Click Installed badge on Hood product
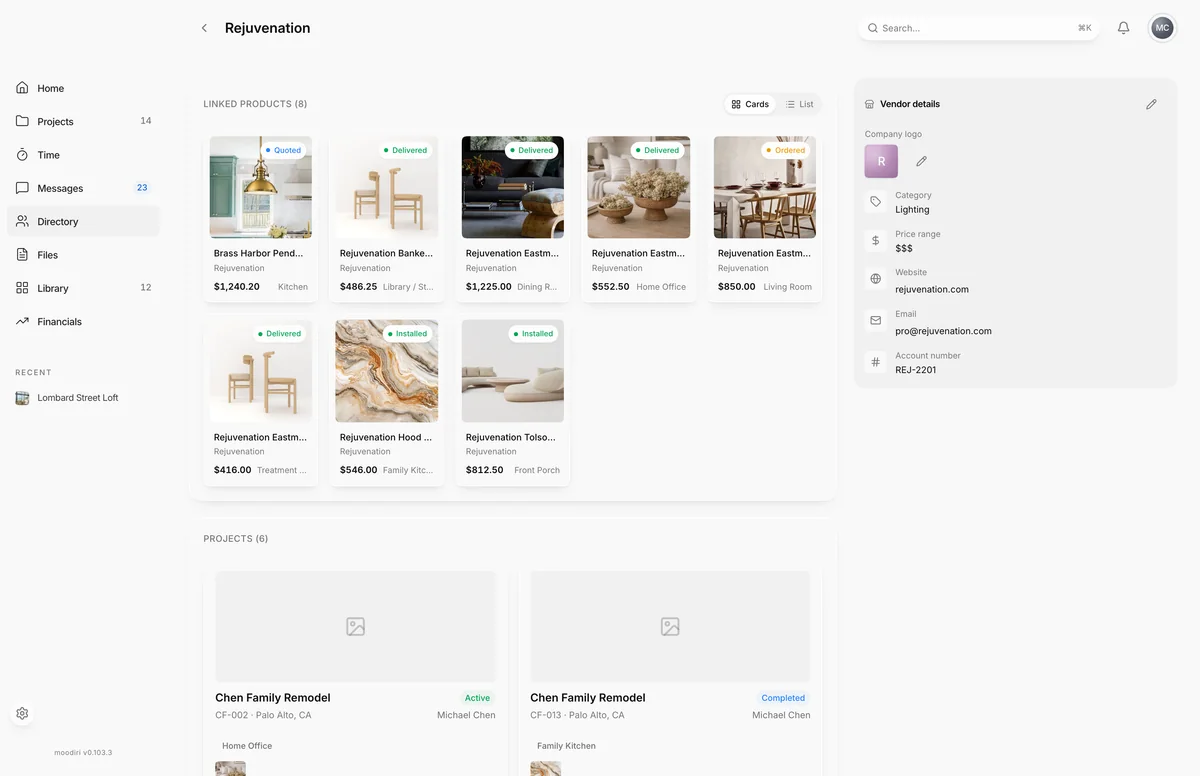This screenshot has height=776, width=1200. (x=407, y=334)
